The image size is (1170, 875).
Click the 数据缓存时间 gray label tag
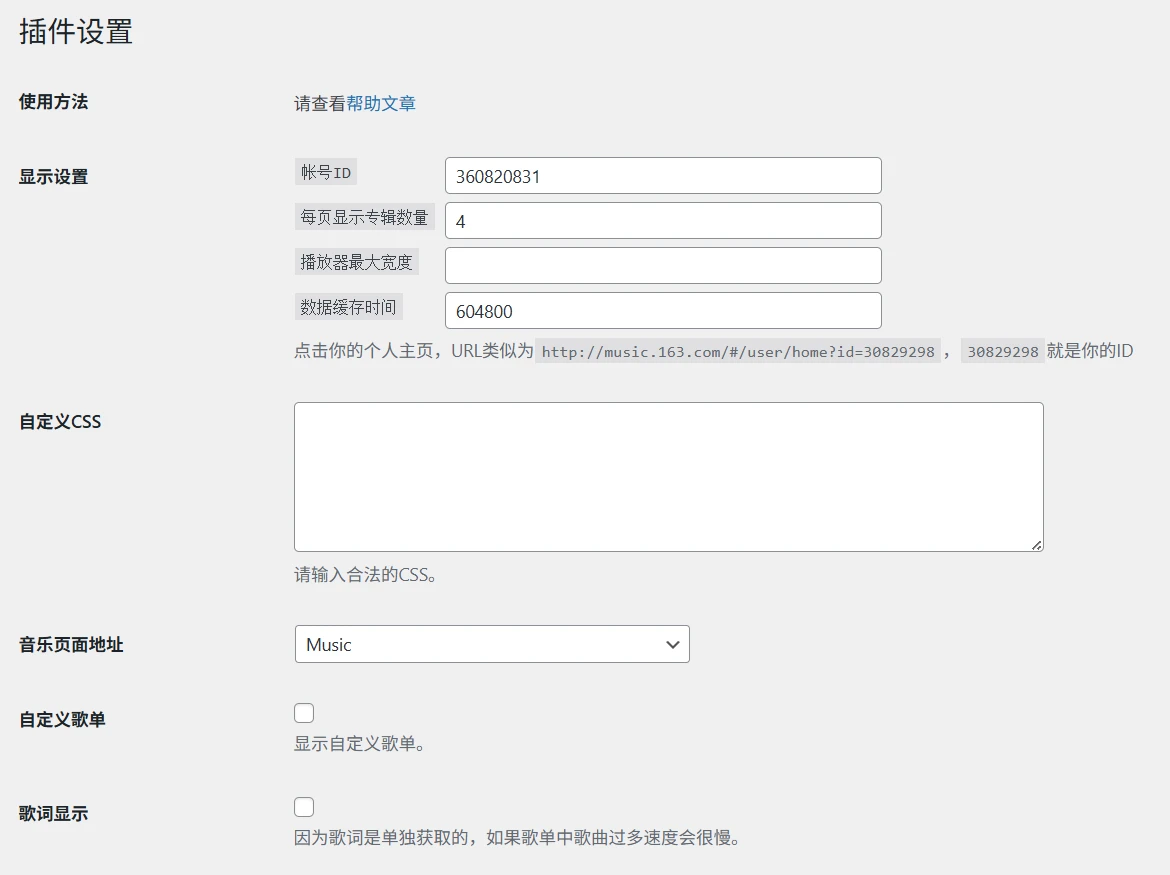pos(348,307)
